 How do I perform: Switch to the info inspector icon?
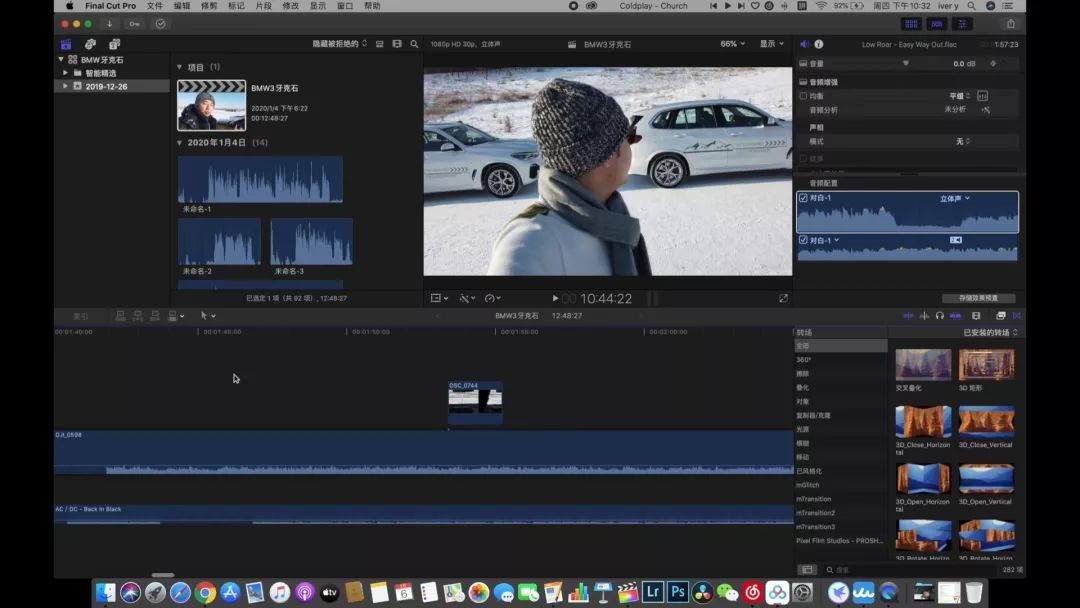coord(819,44)
